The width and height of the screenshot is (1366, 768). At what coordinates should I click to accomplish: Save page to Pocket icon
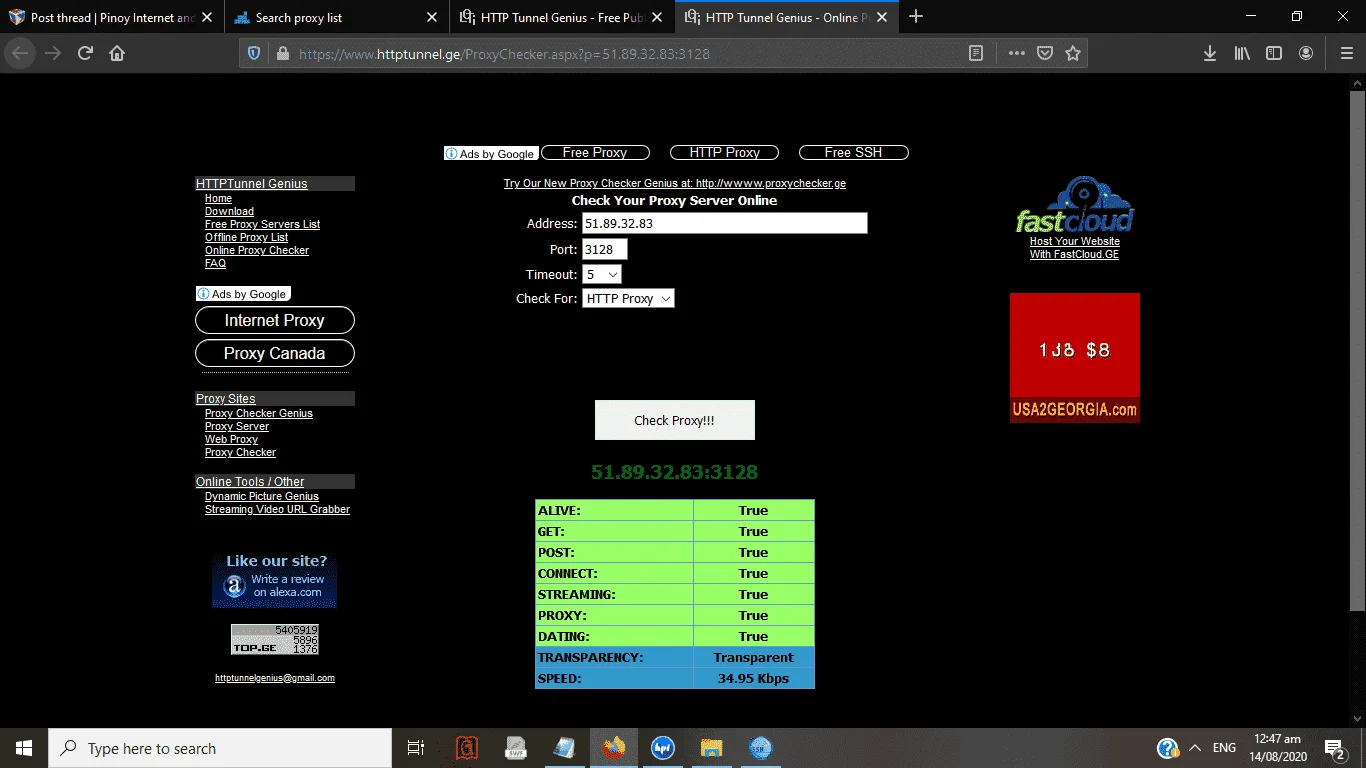(1045, 54)
